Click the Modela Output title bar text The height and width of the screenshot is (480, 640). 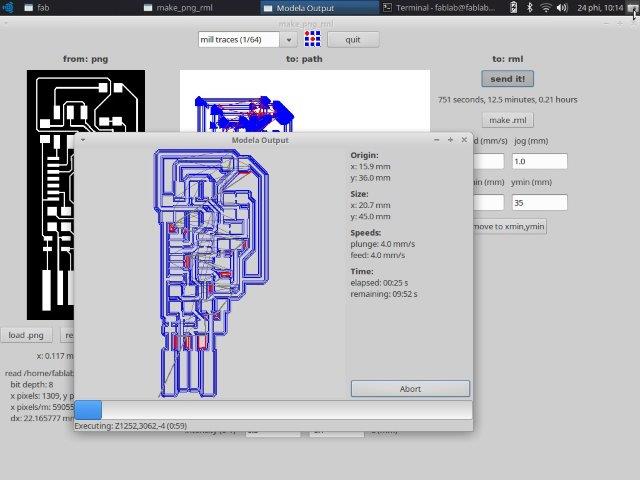point(260,140)
